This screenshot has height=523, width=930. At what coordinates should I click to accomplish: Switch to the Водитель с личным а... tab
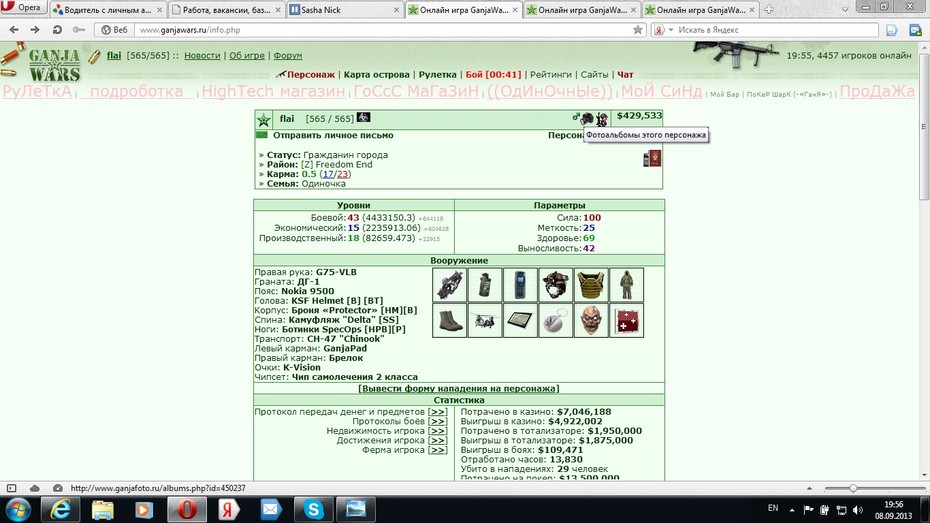[x=107, y=10]
